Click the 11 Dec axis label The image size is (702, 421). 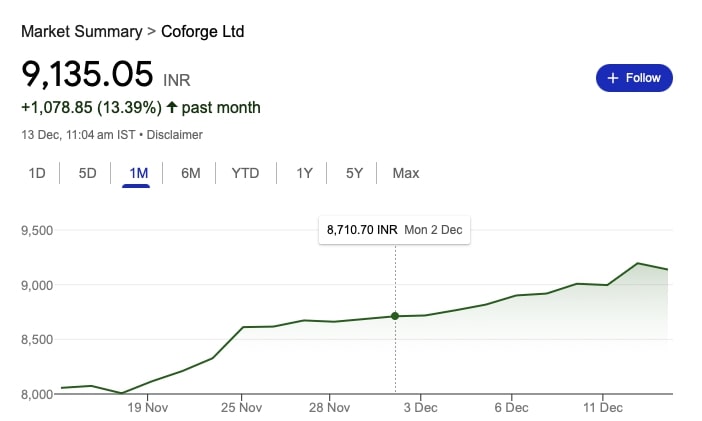[603, 408]
